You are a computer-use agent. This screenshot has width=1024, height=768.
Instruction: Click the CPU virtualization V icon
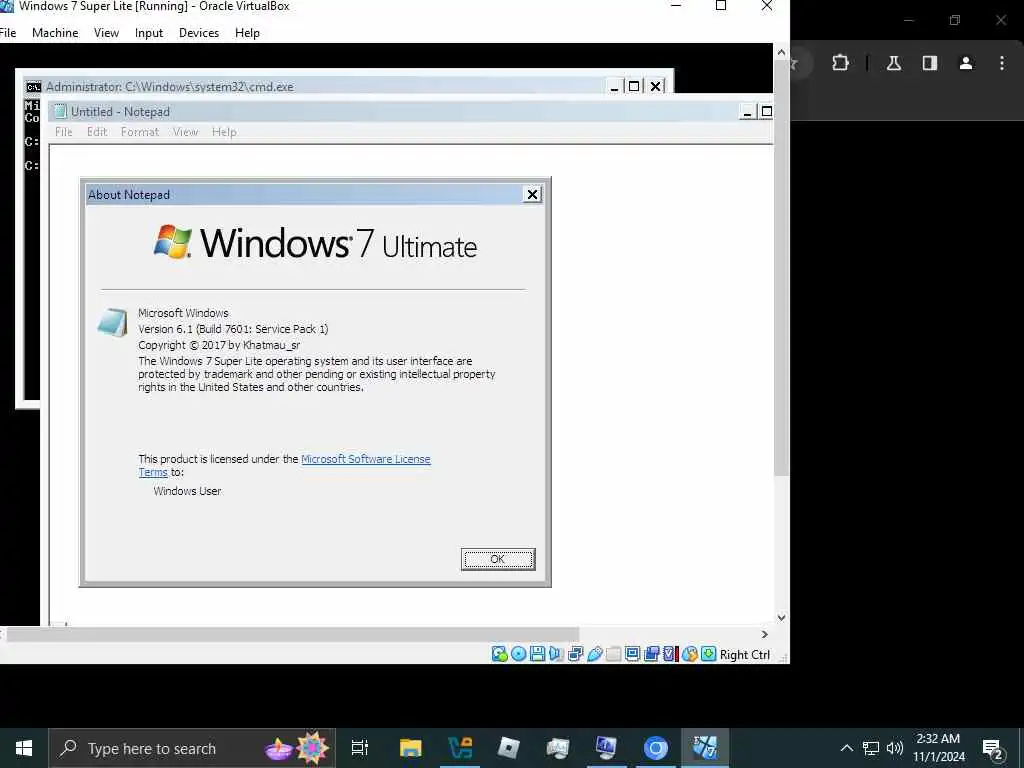click(x=670, y=654)
